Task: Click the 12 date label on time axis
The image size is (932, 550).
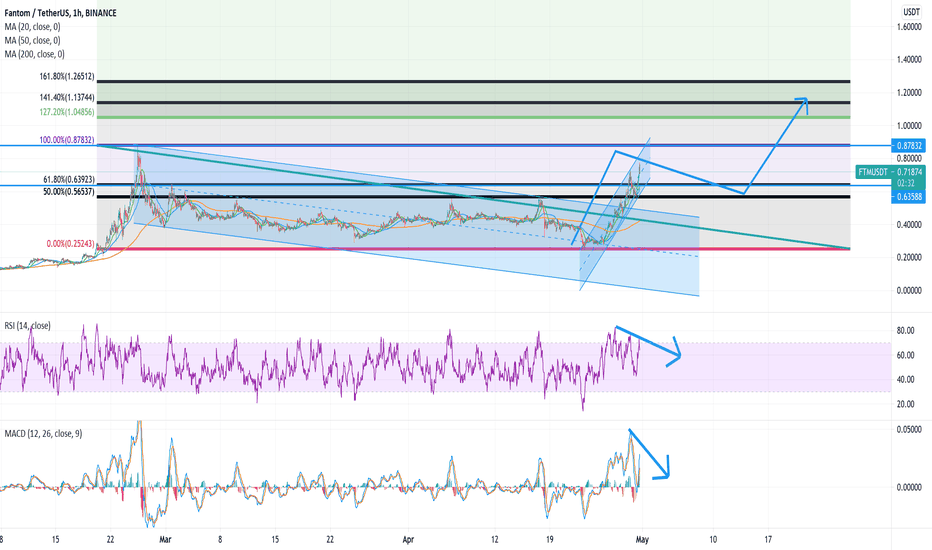Action: click(495, 540)
